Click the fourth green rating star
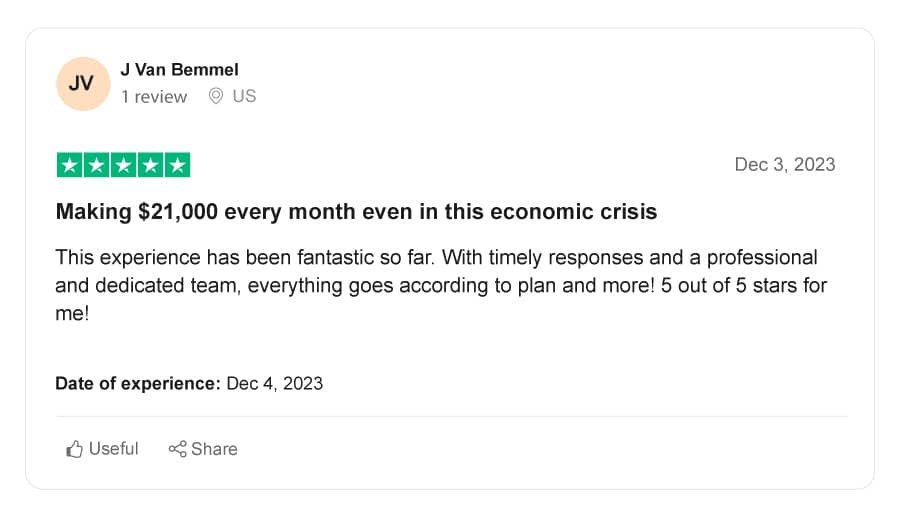Image resolution: width=900 pixels, height=517 pixels. (150, 165)
